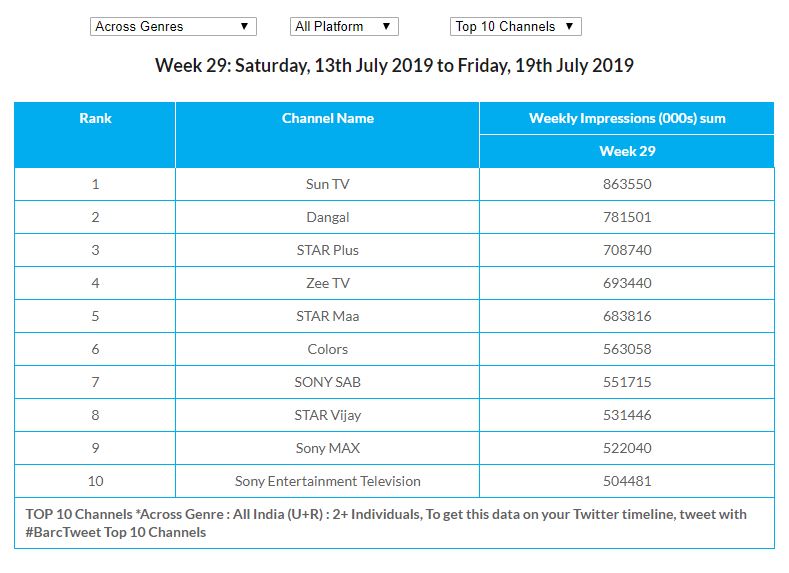Viewport: 789px width, 573px height.
Task: Click the STAR Vijay channel cell
Action: 327,415
